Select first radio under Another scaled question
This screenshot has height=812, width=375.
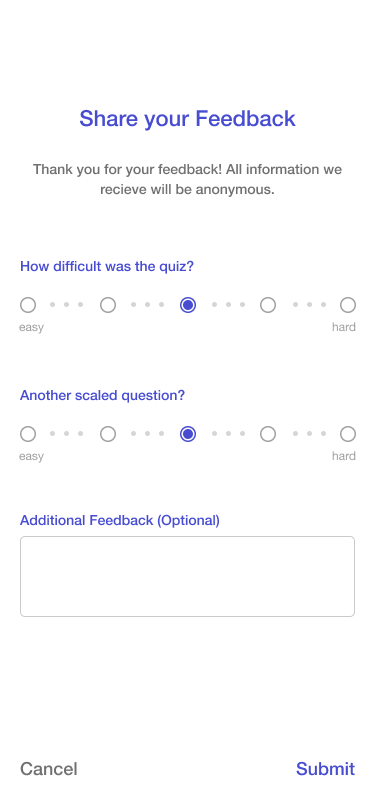click(x=28, y=434)
